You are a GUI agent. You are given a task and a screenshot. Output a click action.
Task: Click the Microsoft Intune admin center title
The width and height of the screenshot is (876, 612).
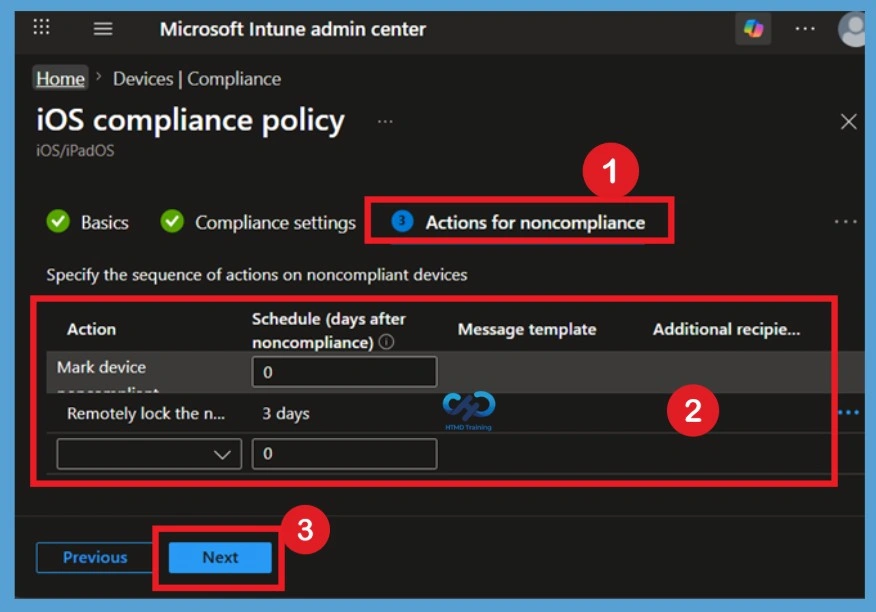tap(293, 29)
